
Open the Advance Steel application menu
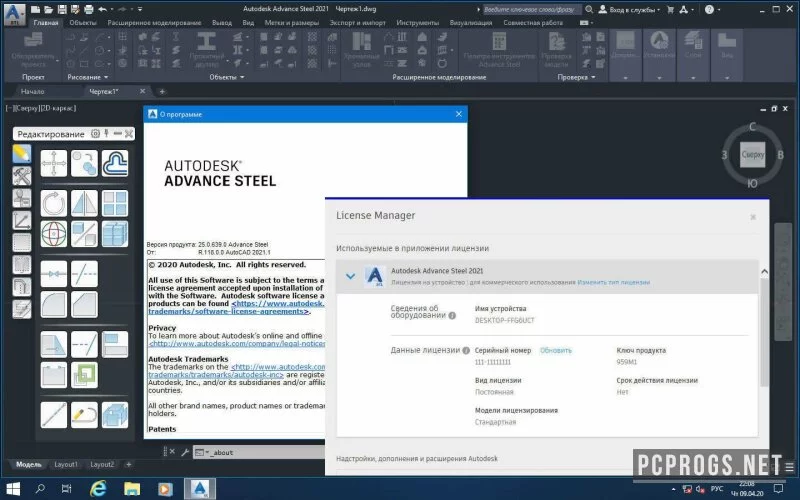(x=14, y=13)
